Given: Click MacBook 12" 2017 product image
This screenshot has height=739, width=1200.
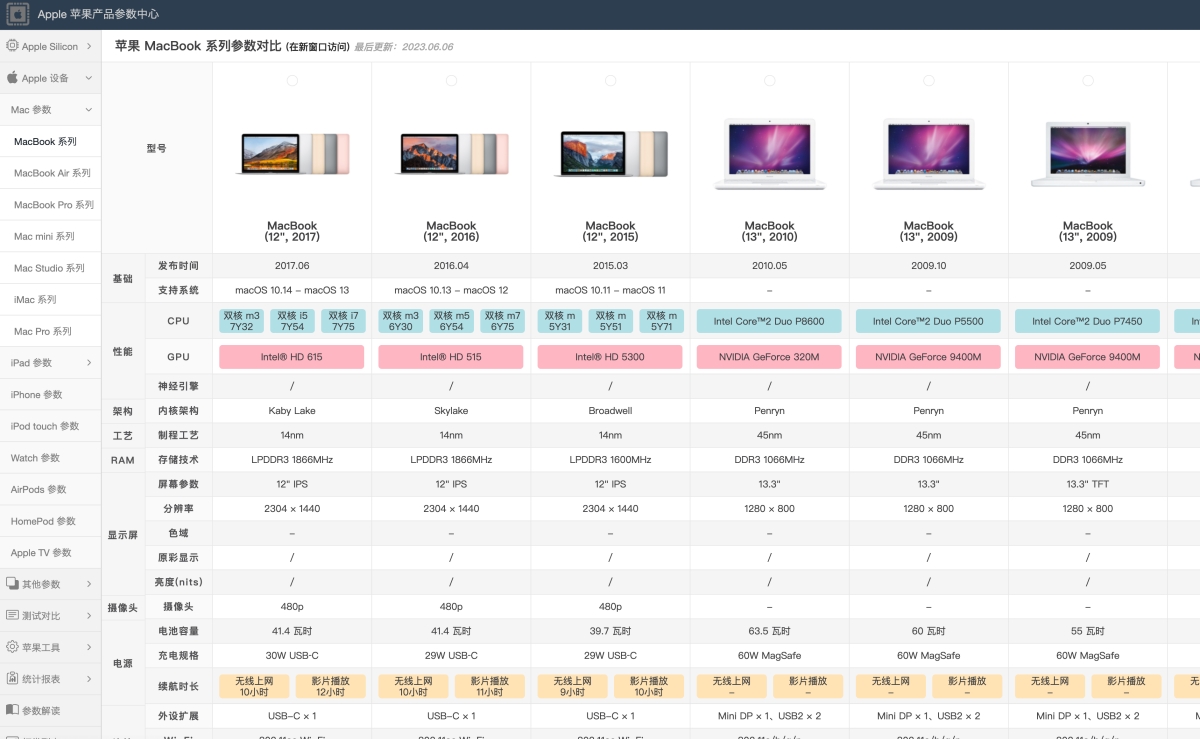Looking at the screenshot, I should click(x=292, y=154).
